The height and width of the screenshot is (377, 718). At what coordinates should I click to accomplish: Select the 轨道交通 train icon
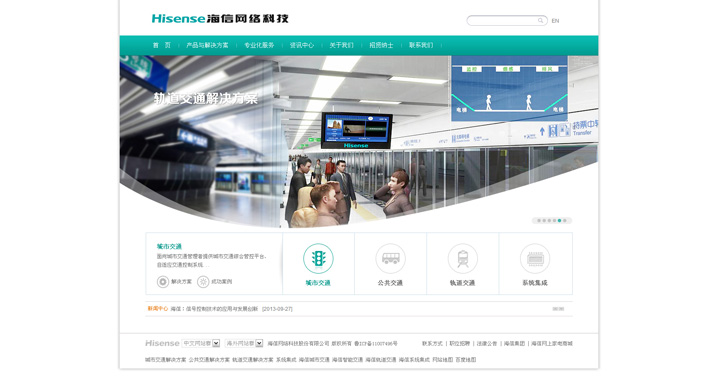(462, 258)
